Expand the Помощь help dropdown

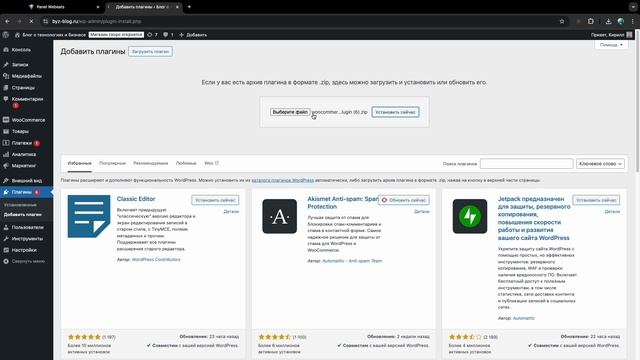coord(611,45)
